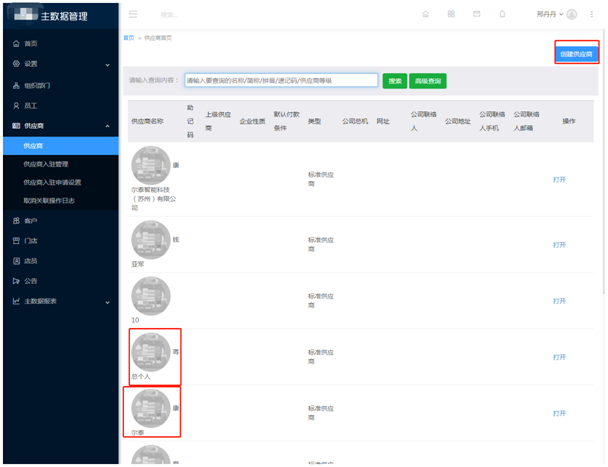Viewport: 608px width, 467px height.
Task: Collapse the 供应商 menu chevron
Action: tap(107, 126)
